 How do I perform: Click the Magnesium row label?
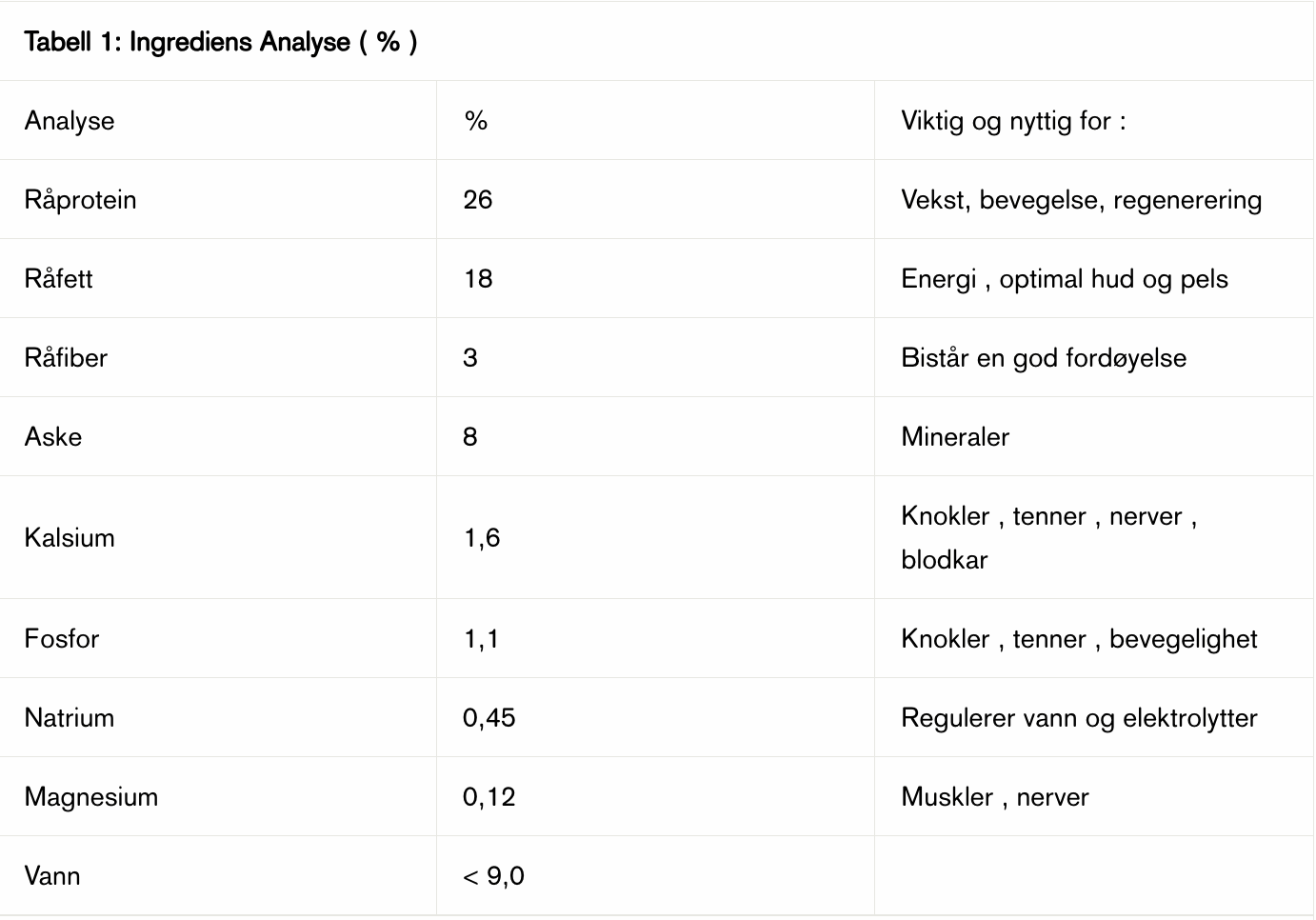[91, 797]
